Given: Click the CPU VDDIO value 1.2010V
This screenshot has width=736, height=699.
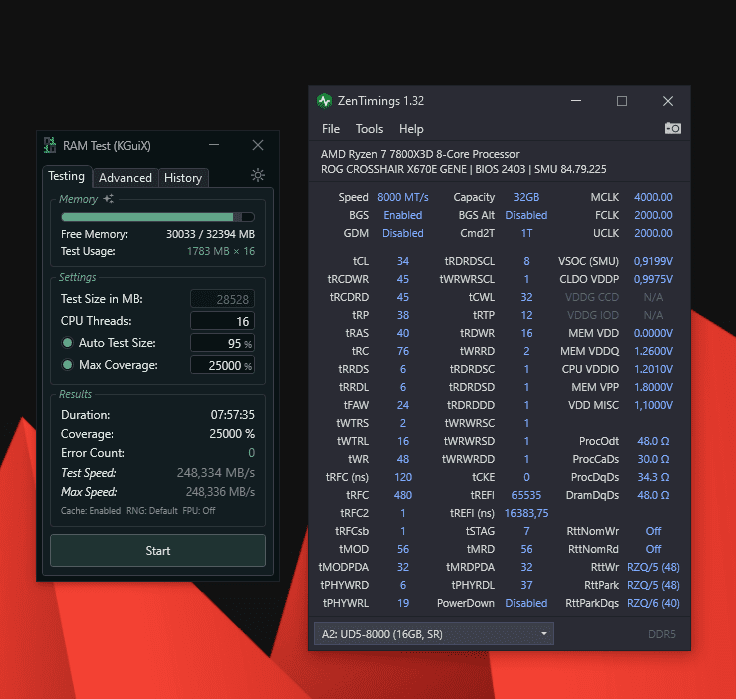Looking at the screenshot, I should (653, 369).
